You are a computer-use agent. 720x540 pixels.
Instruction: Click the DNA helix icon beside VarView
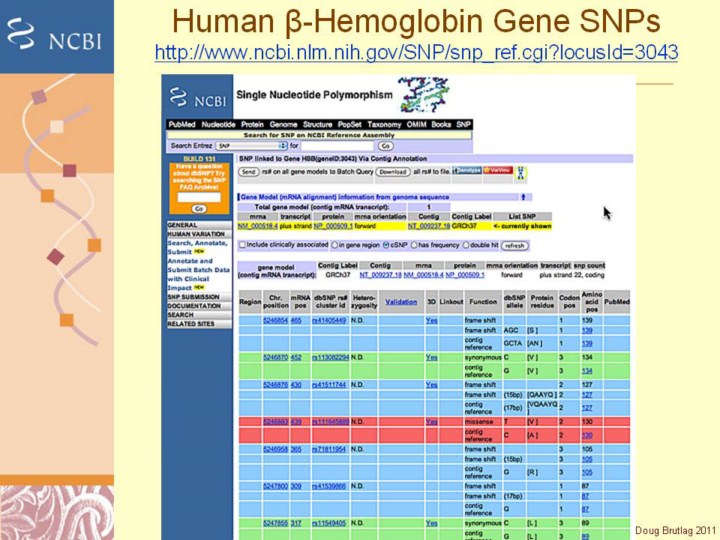(x=521, y=171)
